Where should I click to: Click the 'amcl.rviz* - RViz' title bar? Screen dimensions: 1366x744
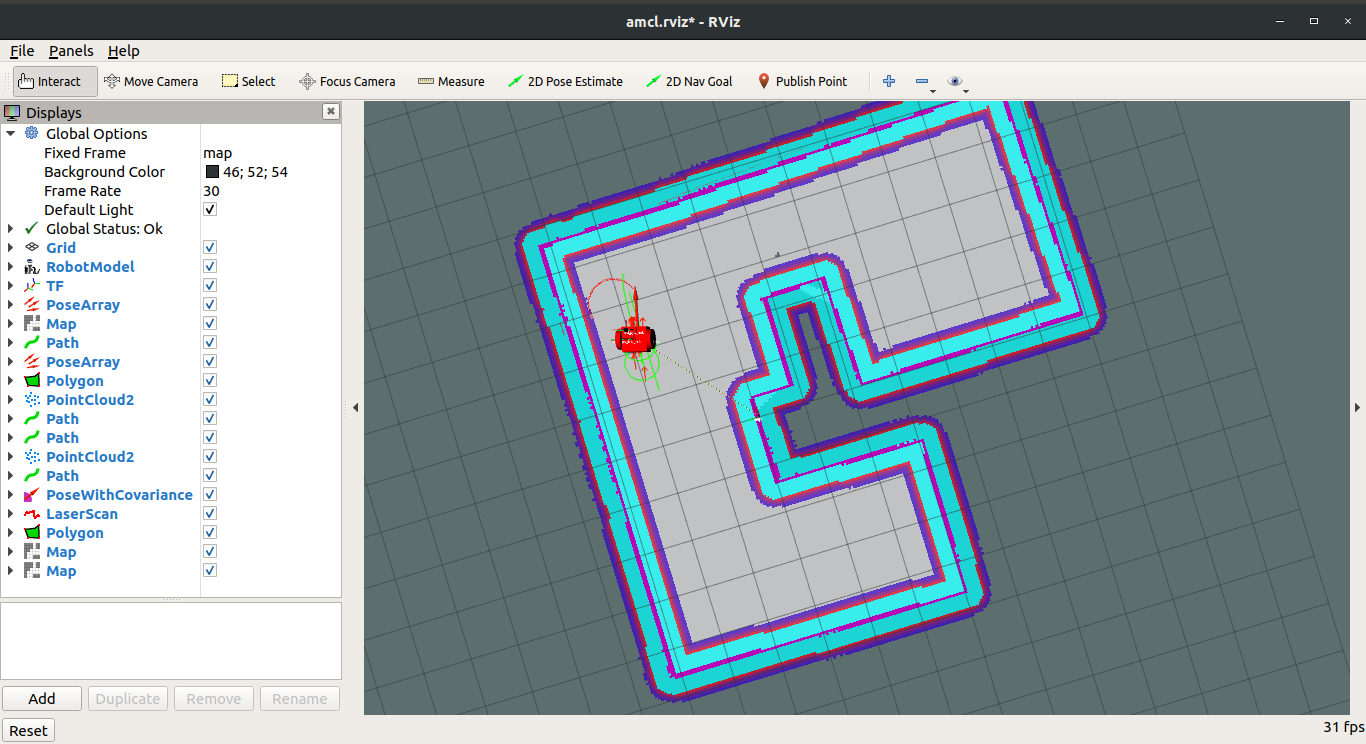click(682, 22)
